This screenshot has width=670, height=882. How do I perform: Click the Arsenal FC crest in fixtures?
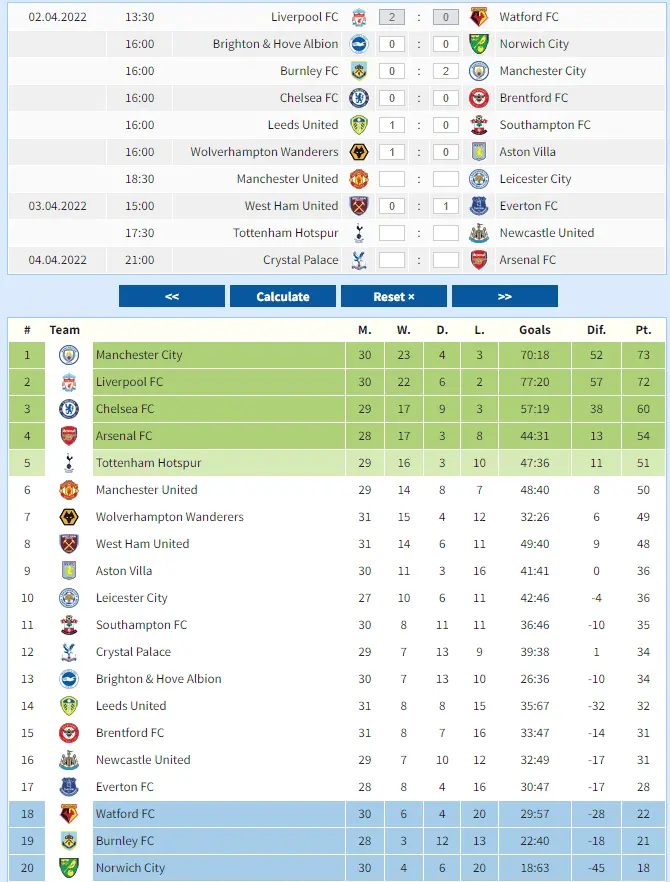click(479, 260)
